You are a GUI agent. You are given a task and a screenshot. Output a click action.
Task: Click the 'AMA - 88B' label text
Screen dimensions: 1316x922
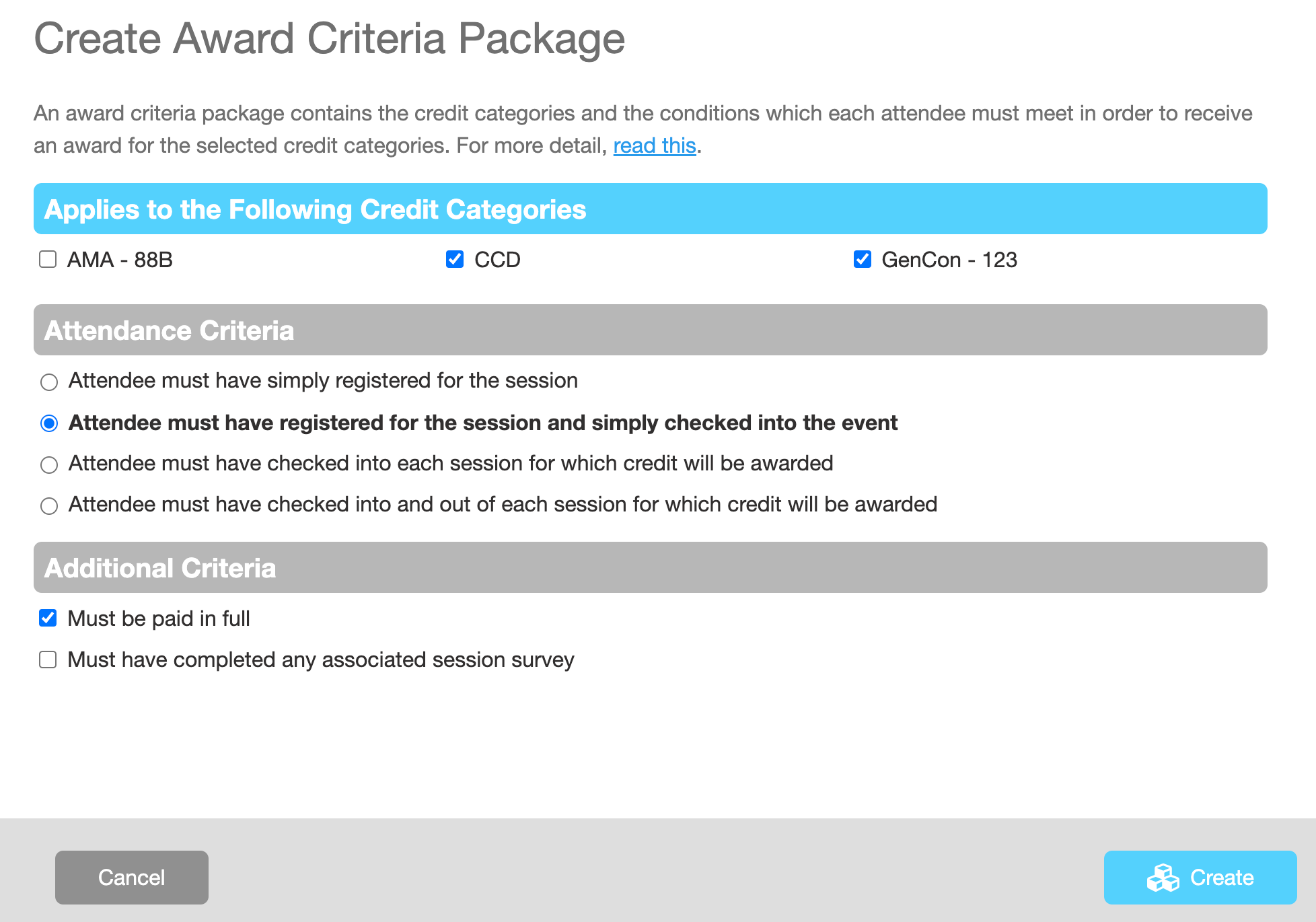click(x=120, y=260)
